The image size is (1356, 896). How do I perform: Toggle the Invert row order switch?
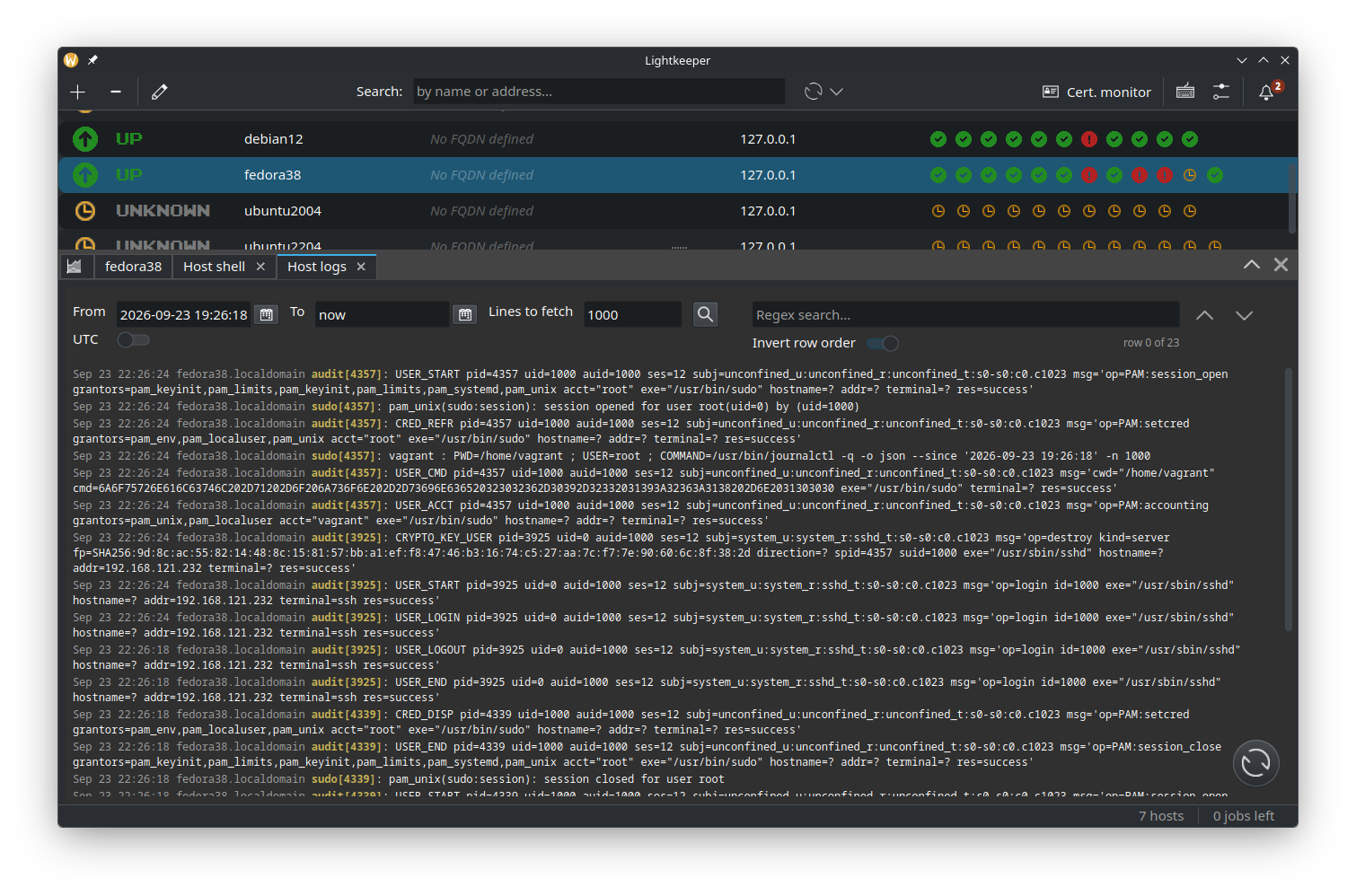pyautogui.click(x=883, y=343)
